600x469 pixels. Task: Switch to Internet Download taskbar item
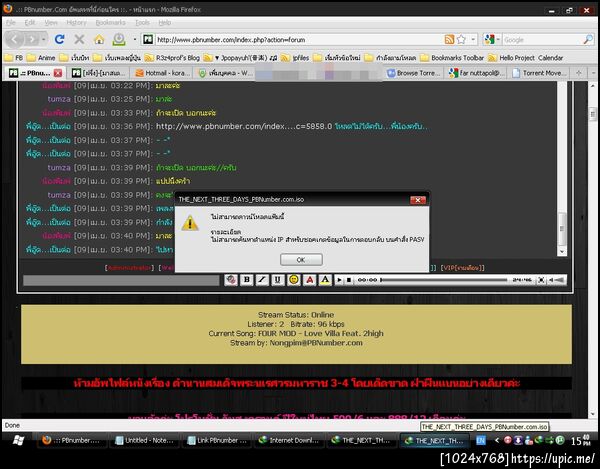point(289,441)
